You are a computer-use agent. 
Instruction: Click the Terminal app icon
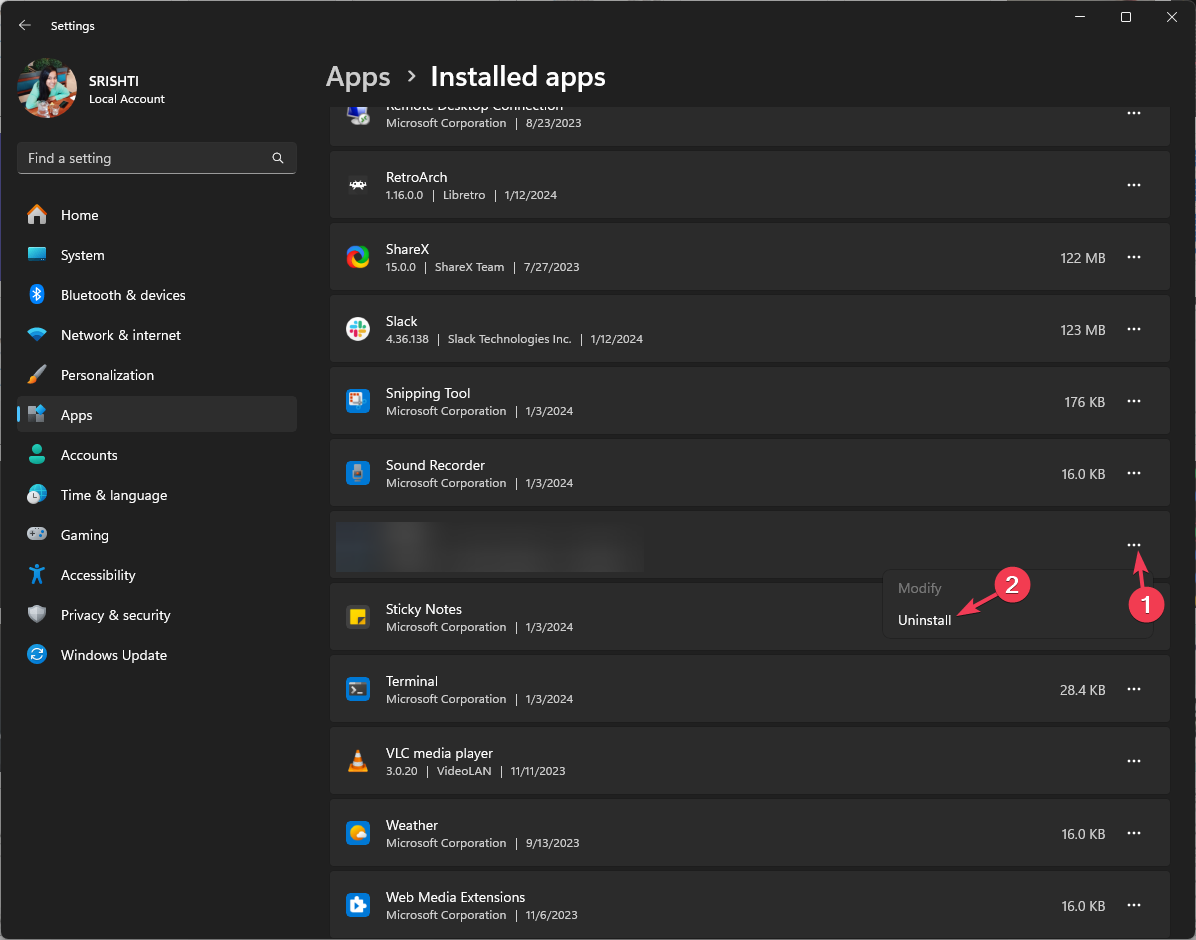358,689
